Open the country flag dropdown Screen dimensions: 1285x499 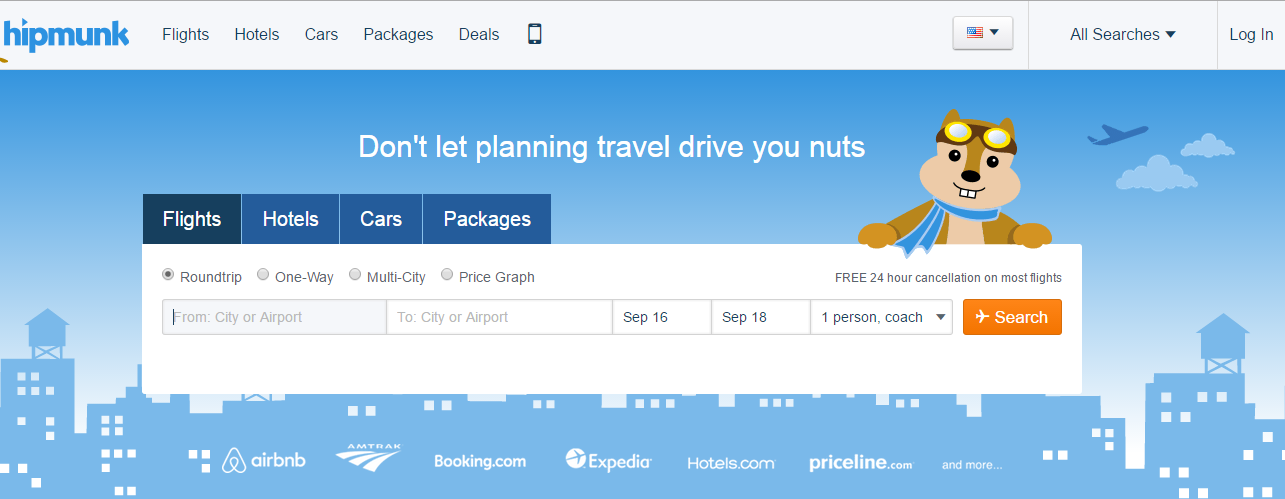pyautogui.click(x=983, y=33)
